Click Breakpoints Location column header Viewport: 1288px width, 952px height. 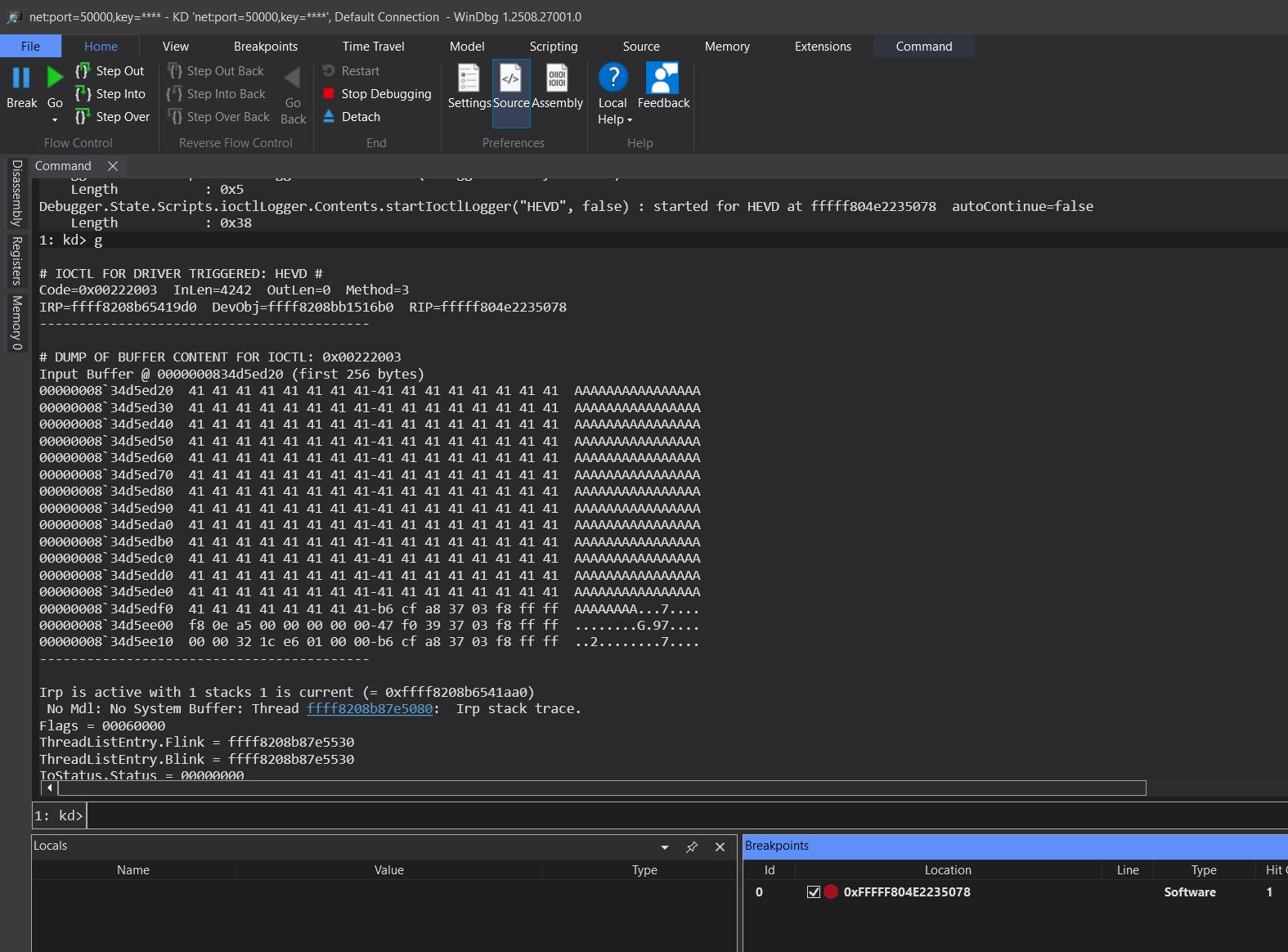[x=948, y=870]
